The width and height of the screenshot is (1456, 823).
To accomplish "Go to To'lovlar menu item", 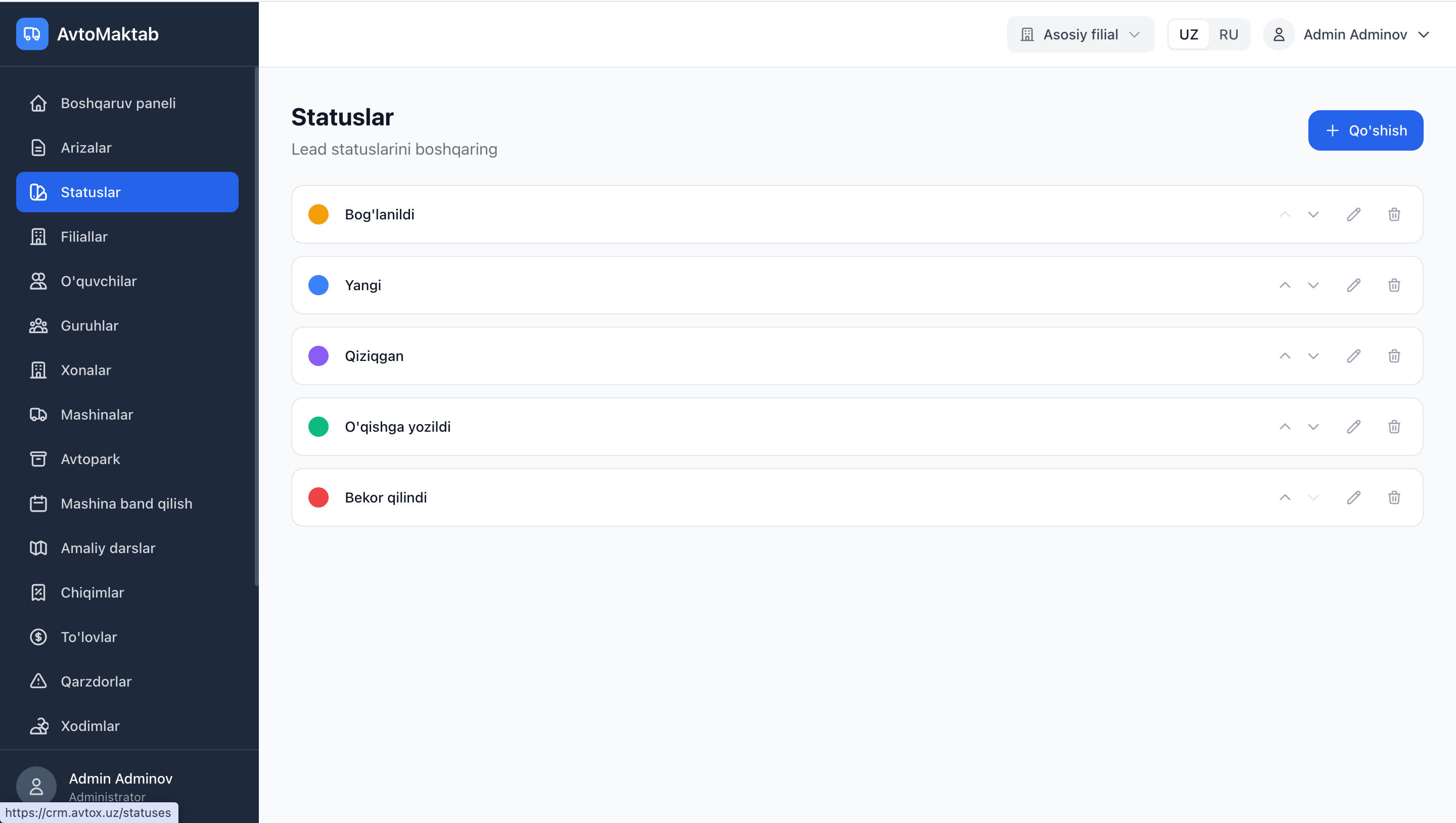I will [89, 637].
